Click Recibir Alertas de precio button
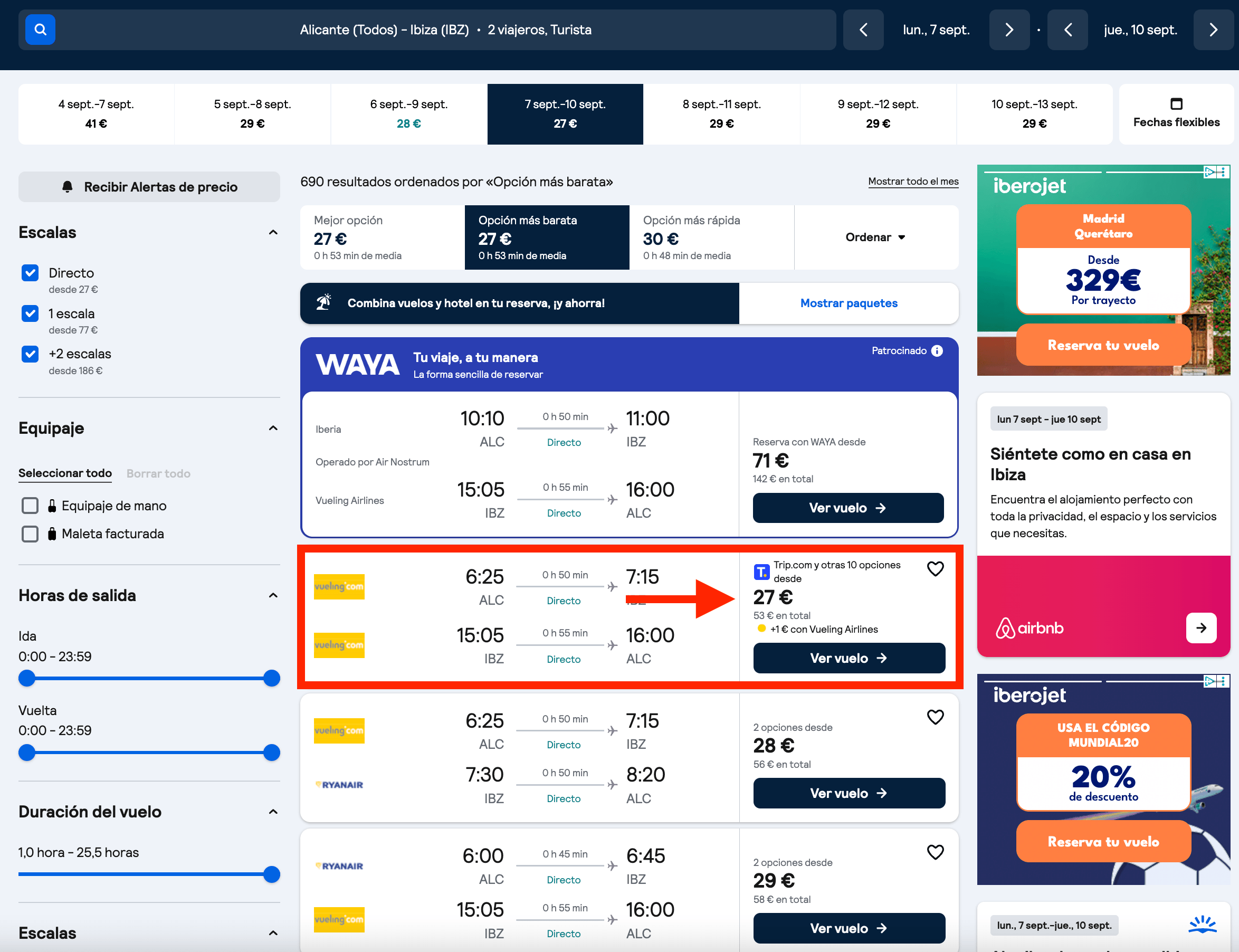Screen dimensions: 1239x952 pos(149,187)
